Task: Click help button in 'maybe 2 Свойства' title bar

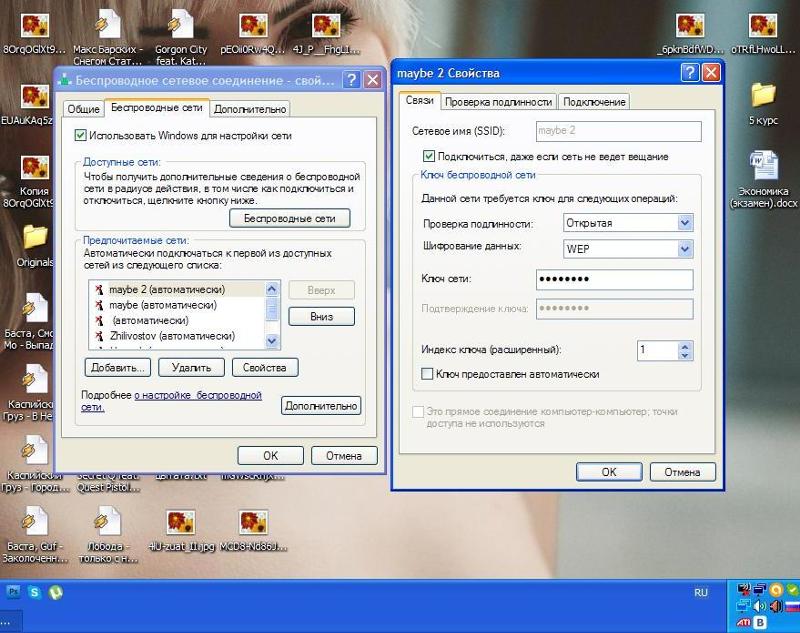Action: [689, 72]
